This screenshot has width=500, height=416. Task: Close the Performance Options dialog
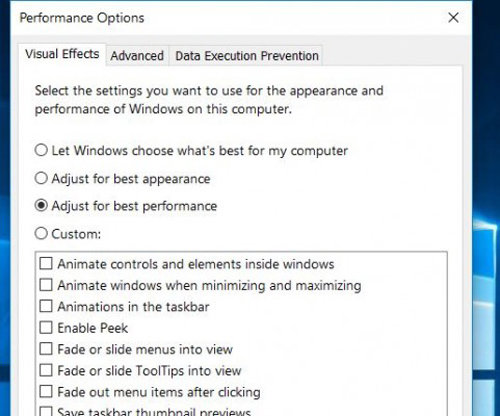tap(453, 18)
